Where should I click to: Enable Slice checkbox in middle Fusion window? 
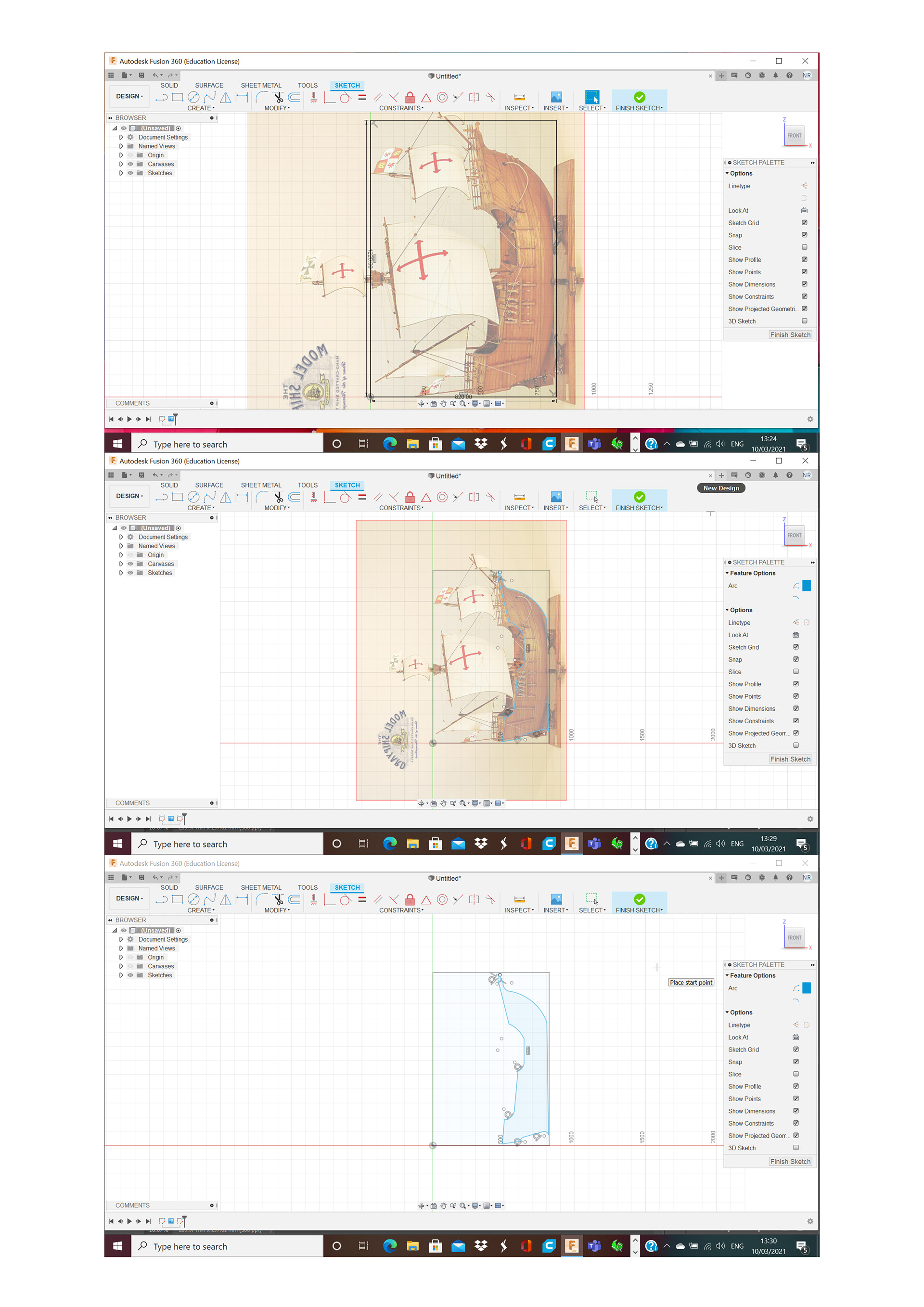coord(796,672)
